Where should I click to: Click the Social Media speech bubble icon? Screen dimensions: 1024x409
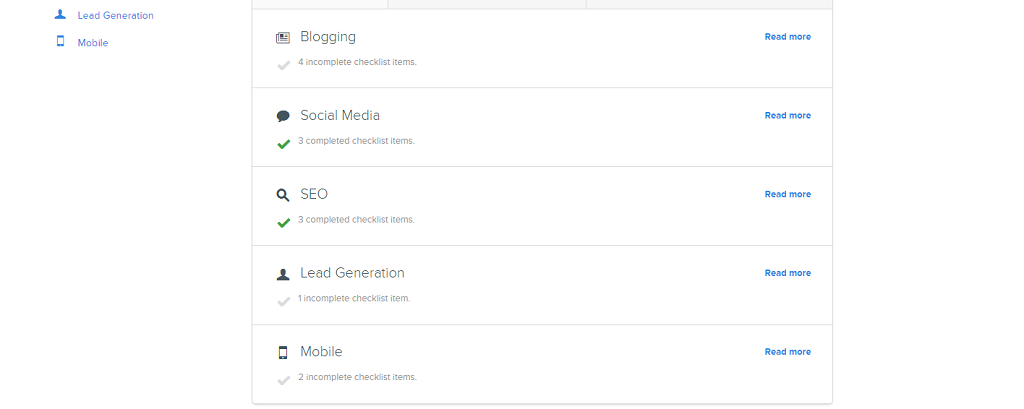[283, 116]
